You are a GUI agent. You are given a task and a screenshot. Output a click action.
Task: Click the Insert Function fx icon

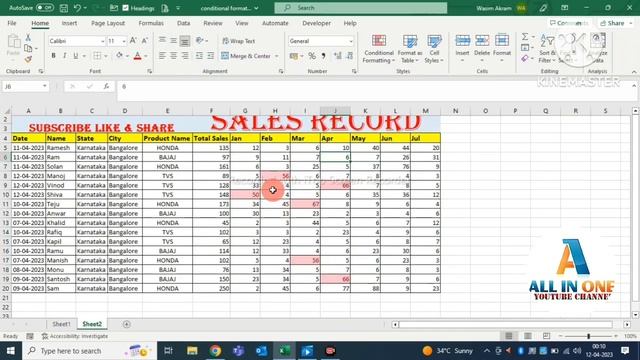click(x=106, y=86)
